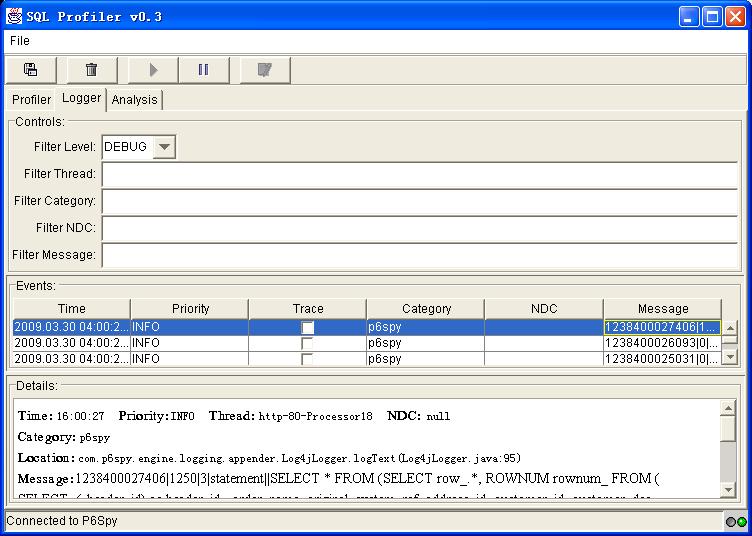
Task: Sort events by the Time column header
Action: tap(71, 309)
